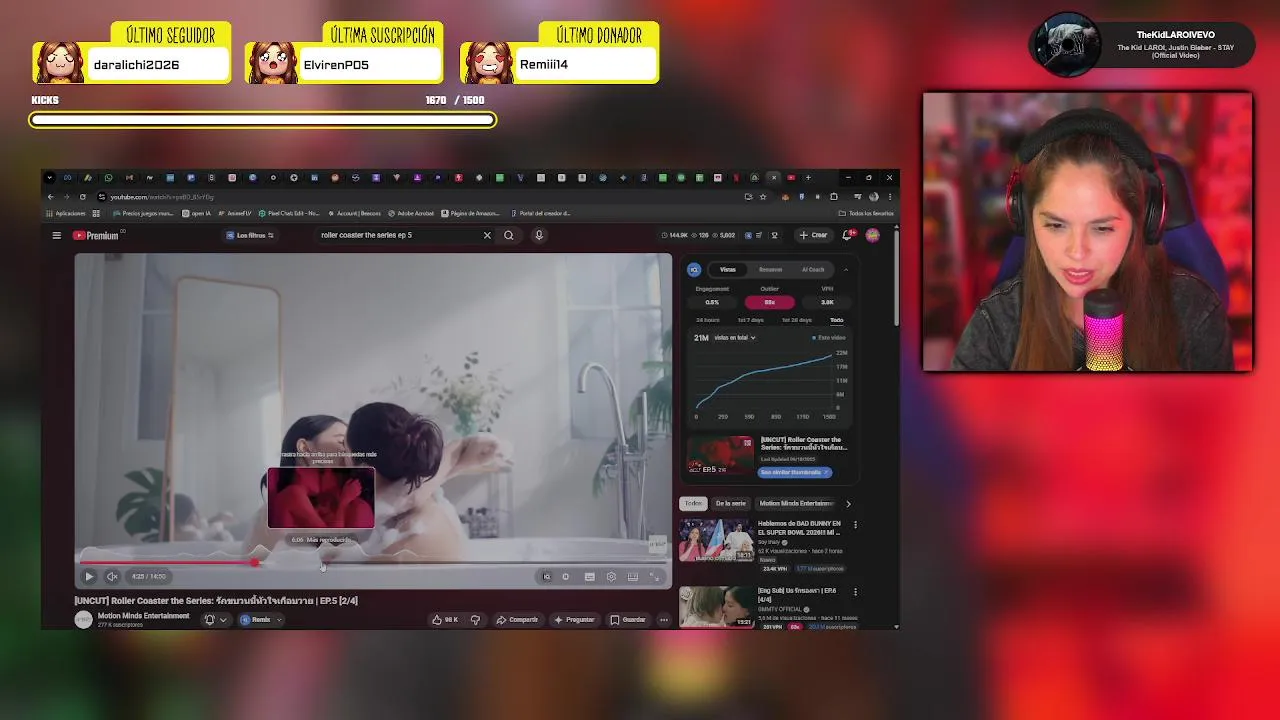Open the Los filtros dropdown

click(x=250, y=235)
